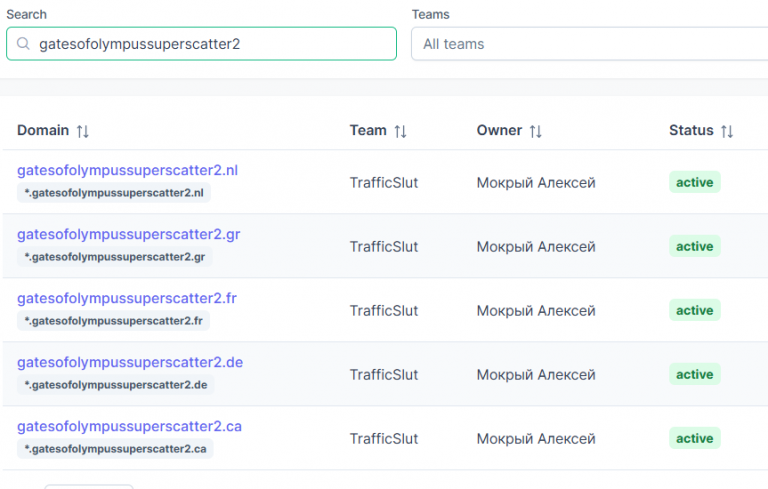Click the active badge in the .gr row
The height and width of the screenshot is (489, 768).
click(x=695, y=246)
